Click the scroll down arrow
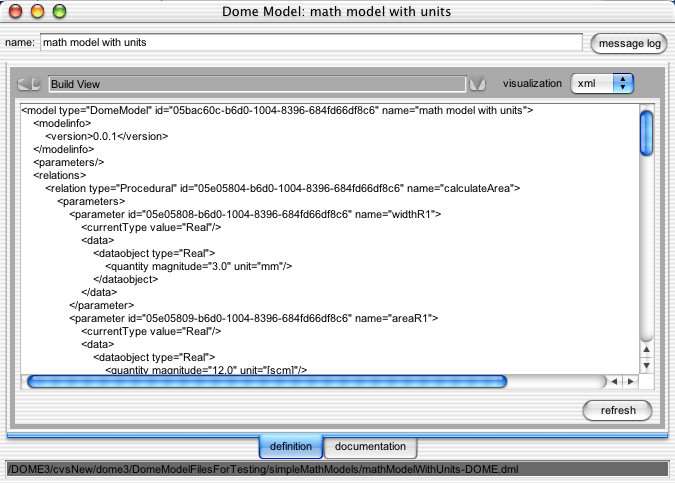The image size is (675, 483). click(x=646, y=365)
